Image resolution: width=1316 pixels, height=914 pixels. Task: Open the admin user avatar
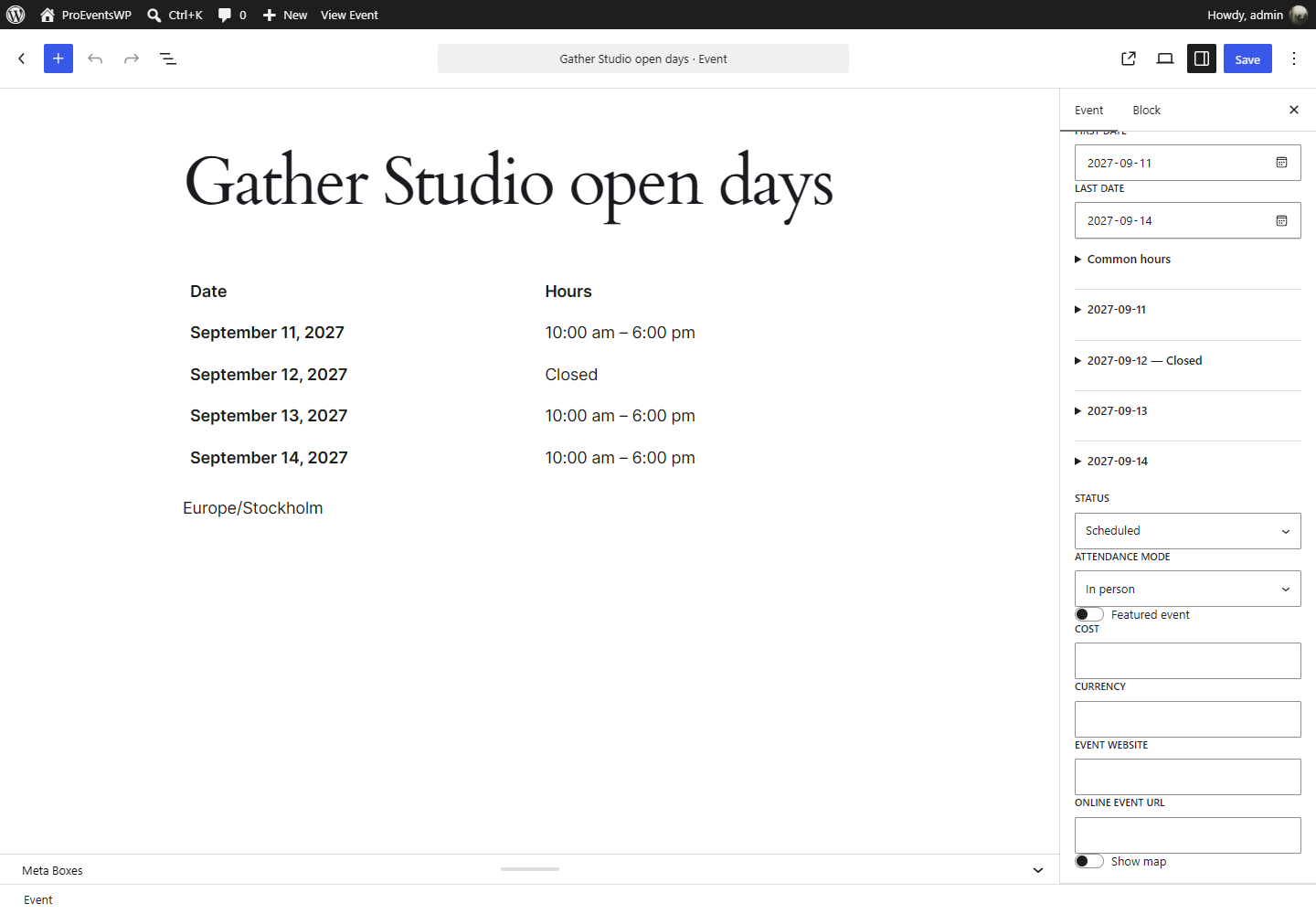1299,15
